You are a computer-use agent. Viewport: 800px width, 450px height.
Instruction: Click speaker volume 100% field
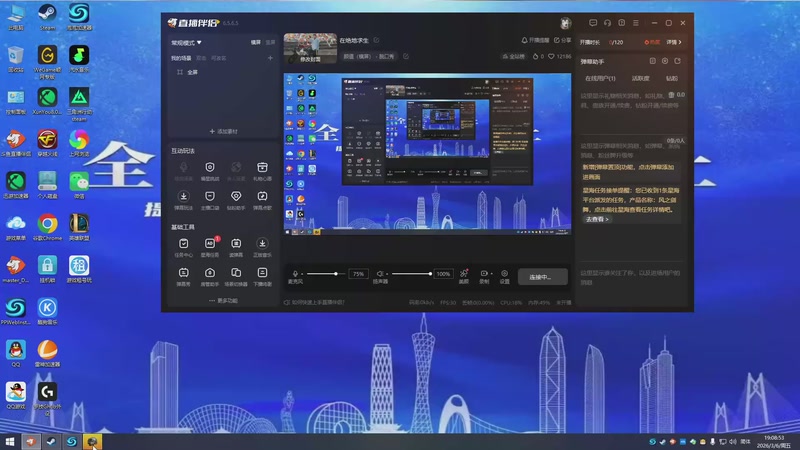pos(443,274)
